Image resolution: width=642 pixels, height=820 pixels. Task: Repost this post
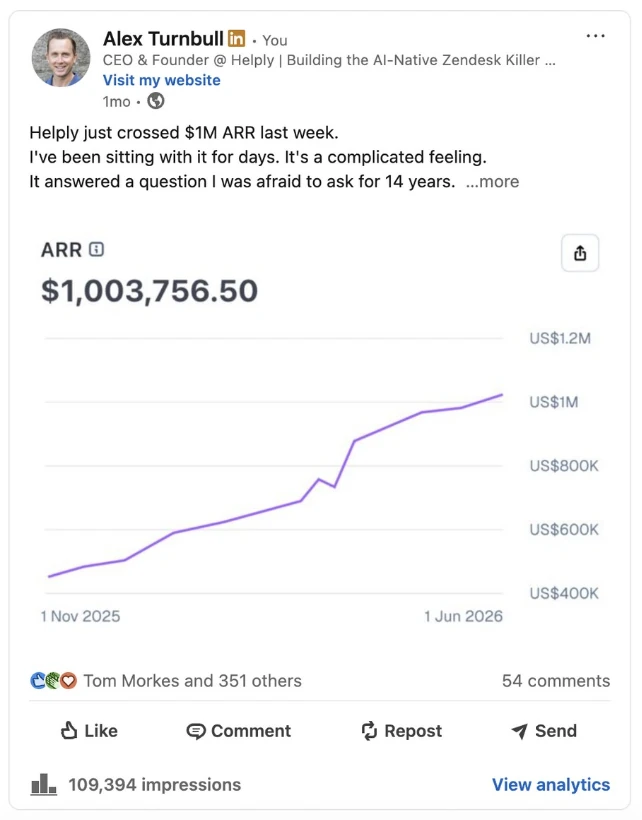(x=402, y=731)
